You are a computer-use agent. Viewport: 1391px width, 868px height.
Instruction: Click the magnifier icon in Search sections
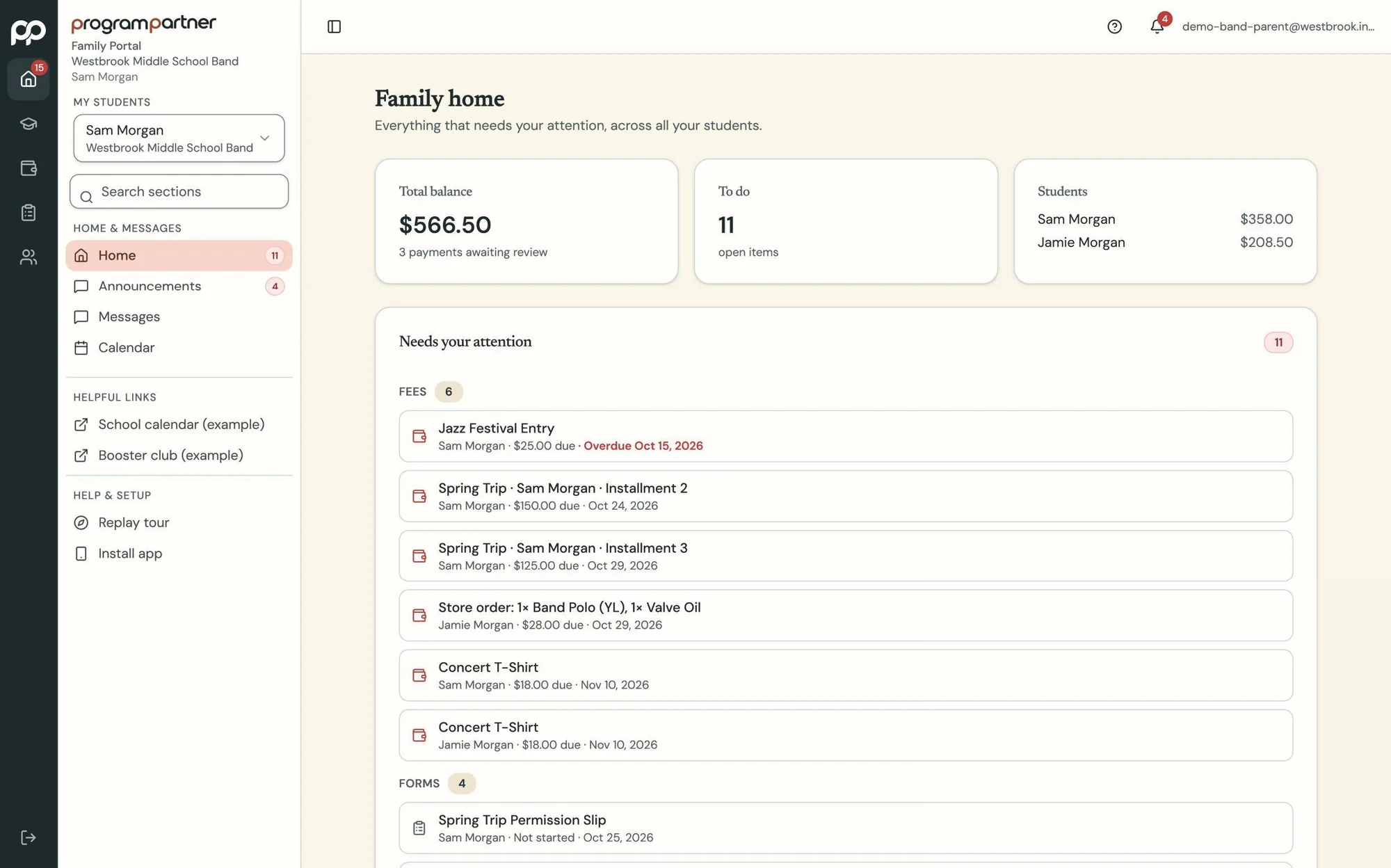tap(86, 198)
